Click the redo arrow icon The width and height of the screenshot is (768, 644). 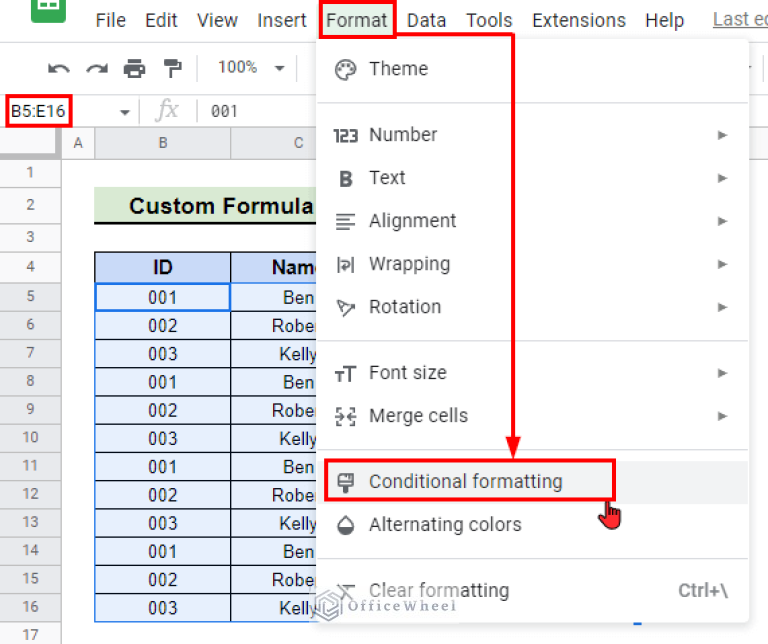[x=96, y=68]
